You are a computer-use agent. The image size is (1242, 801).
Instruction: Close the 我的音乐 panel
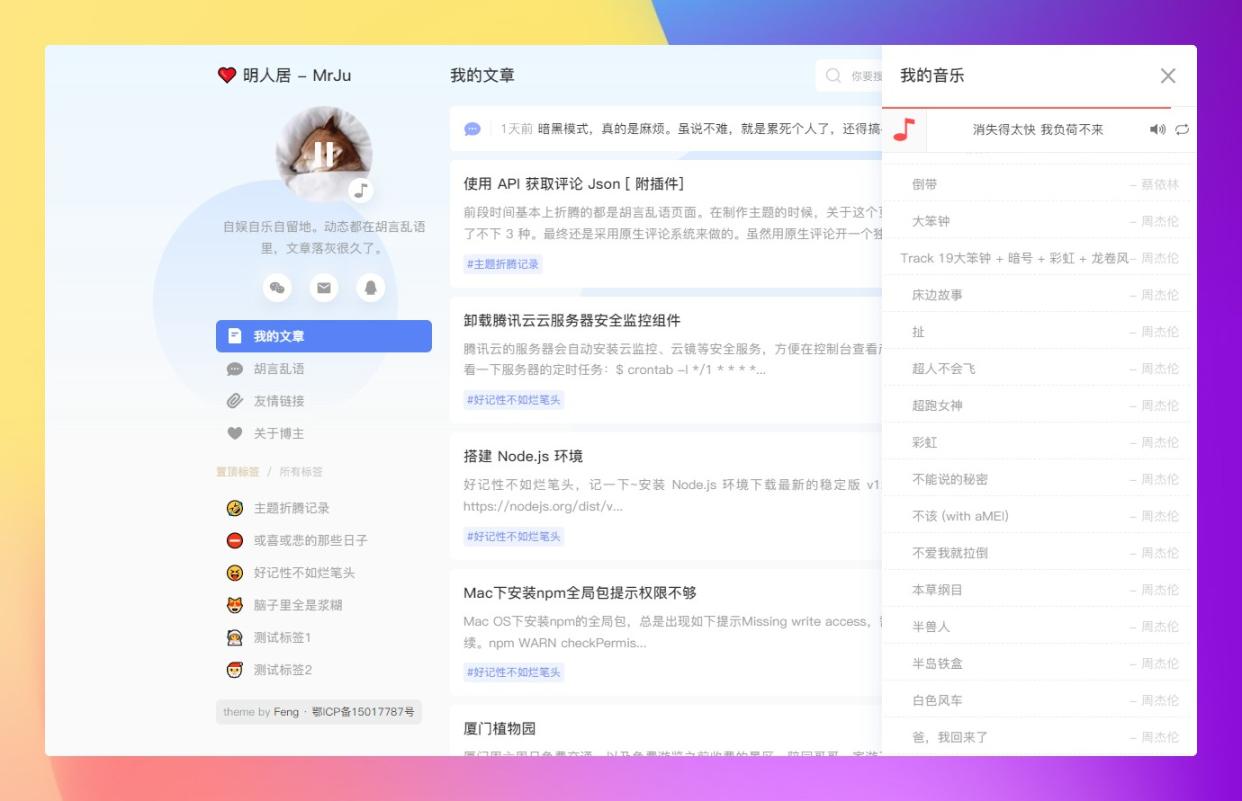(1168, 76)
